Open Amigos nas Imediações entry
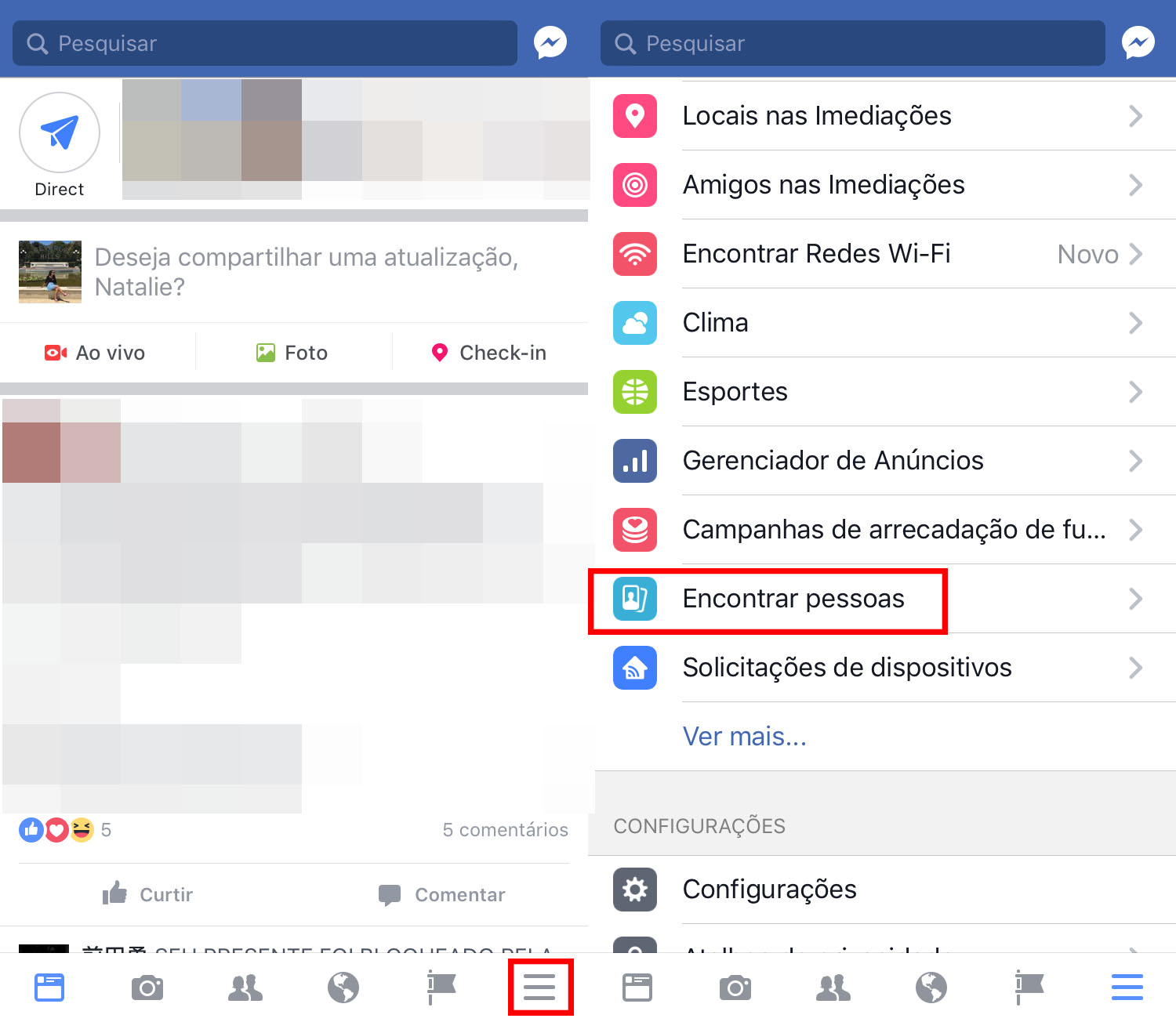Screen dimensions: 1176x1022 pos(882,185)
